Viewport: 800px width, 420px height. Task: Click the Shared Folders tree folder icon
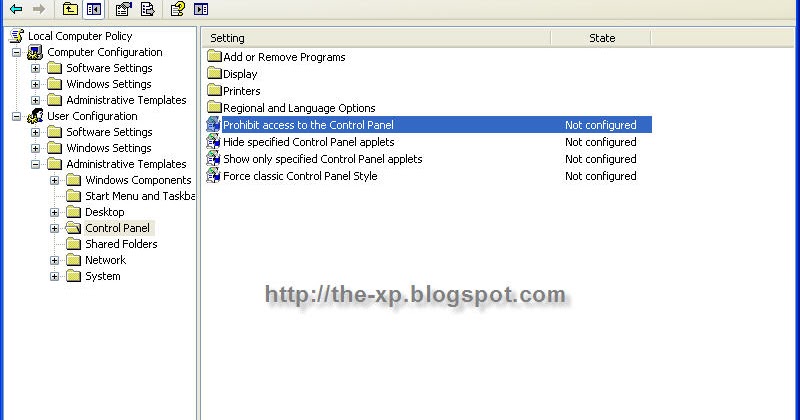point(73,244)
